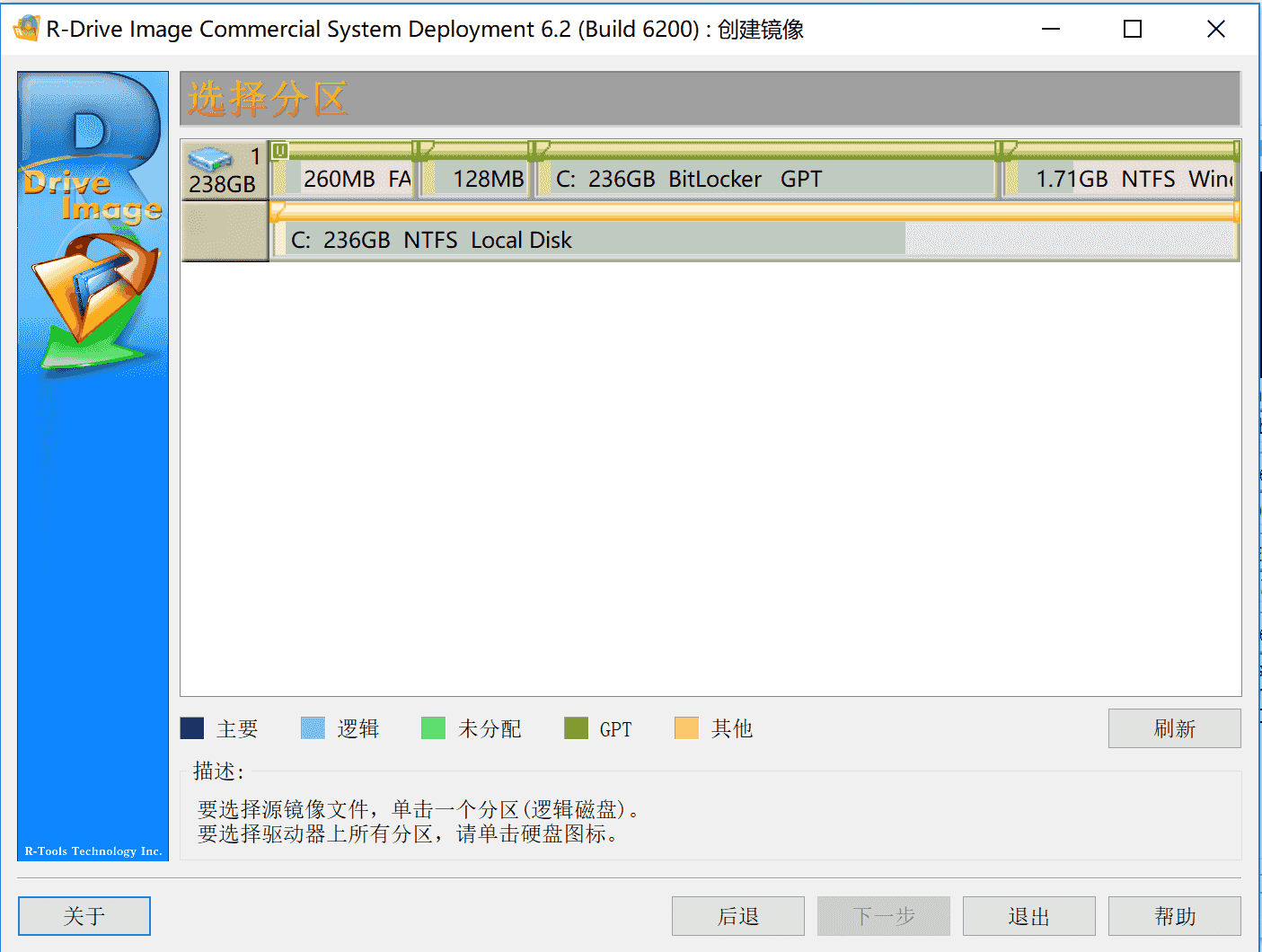Viewport: 1262px width, 952px height.
Task: Click the 逻辑 light blue legend swatch
Action: 313,727
